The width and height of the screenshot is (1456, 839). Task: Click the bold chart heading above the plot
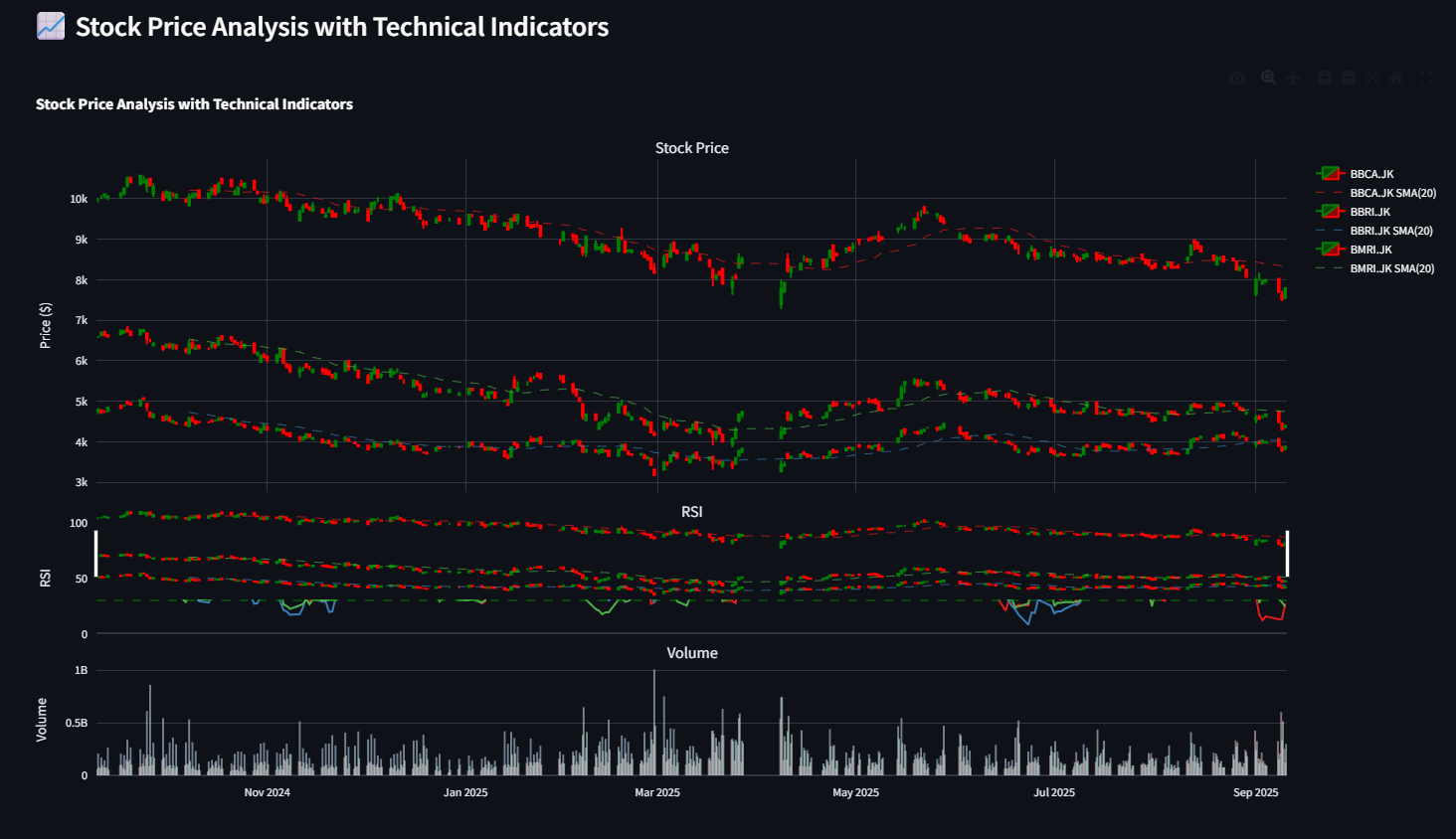coord(194,104)
